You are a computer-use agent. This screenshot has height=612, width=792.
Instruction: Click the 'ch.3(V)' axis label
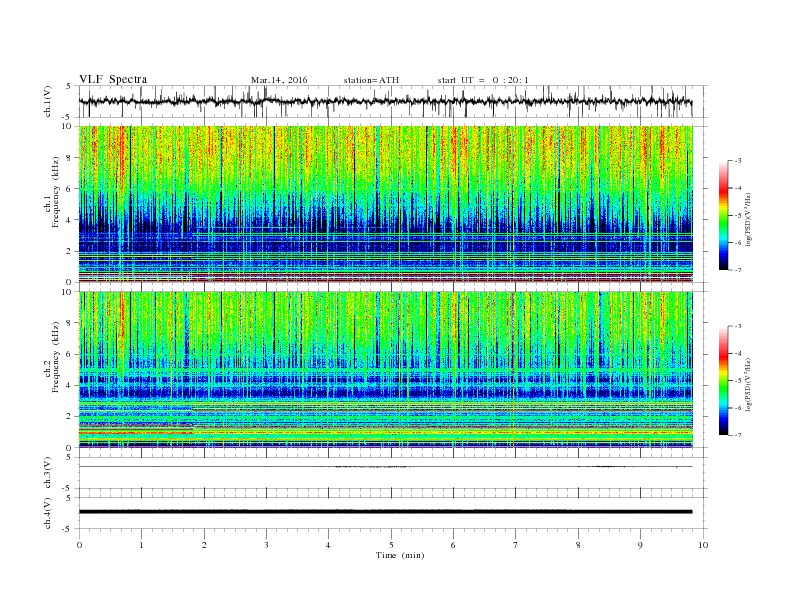48,473
